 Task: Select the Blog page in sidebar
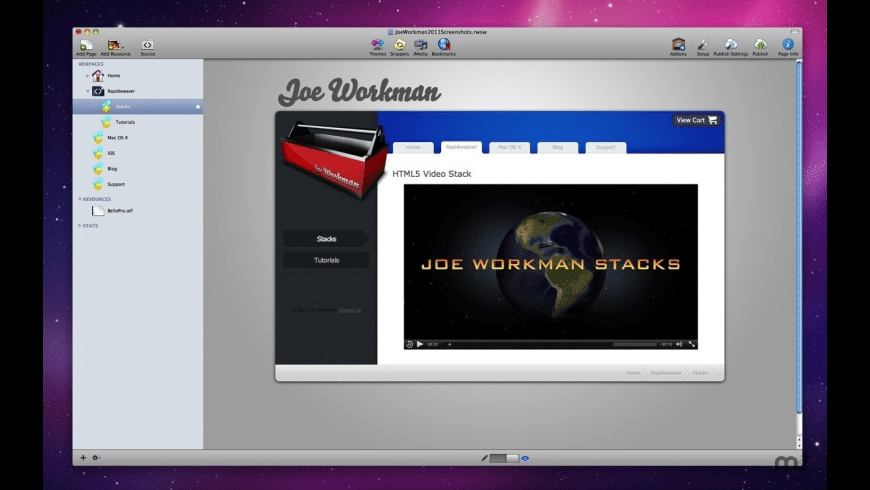(138, 169)
